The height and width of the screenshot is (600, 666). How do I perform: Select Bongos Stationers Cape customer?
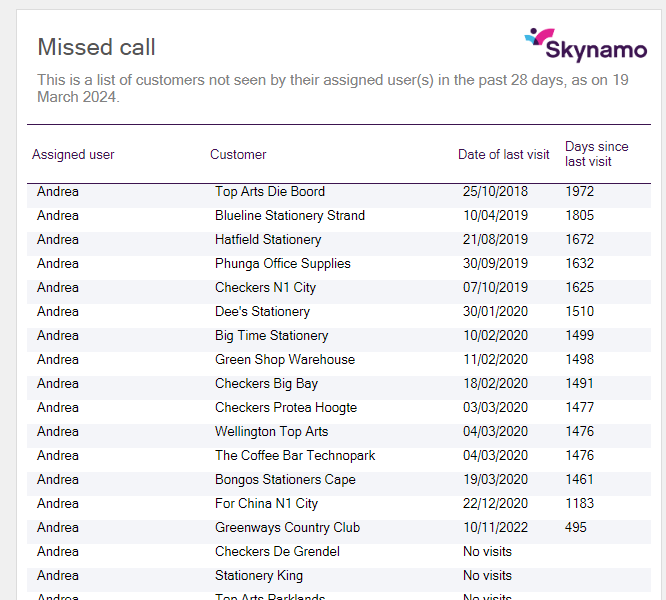click(285, 479)
